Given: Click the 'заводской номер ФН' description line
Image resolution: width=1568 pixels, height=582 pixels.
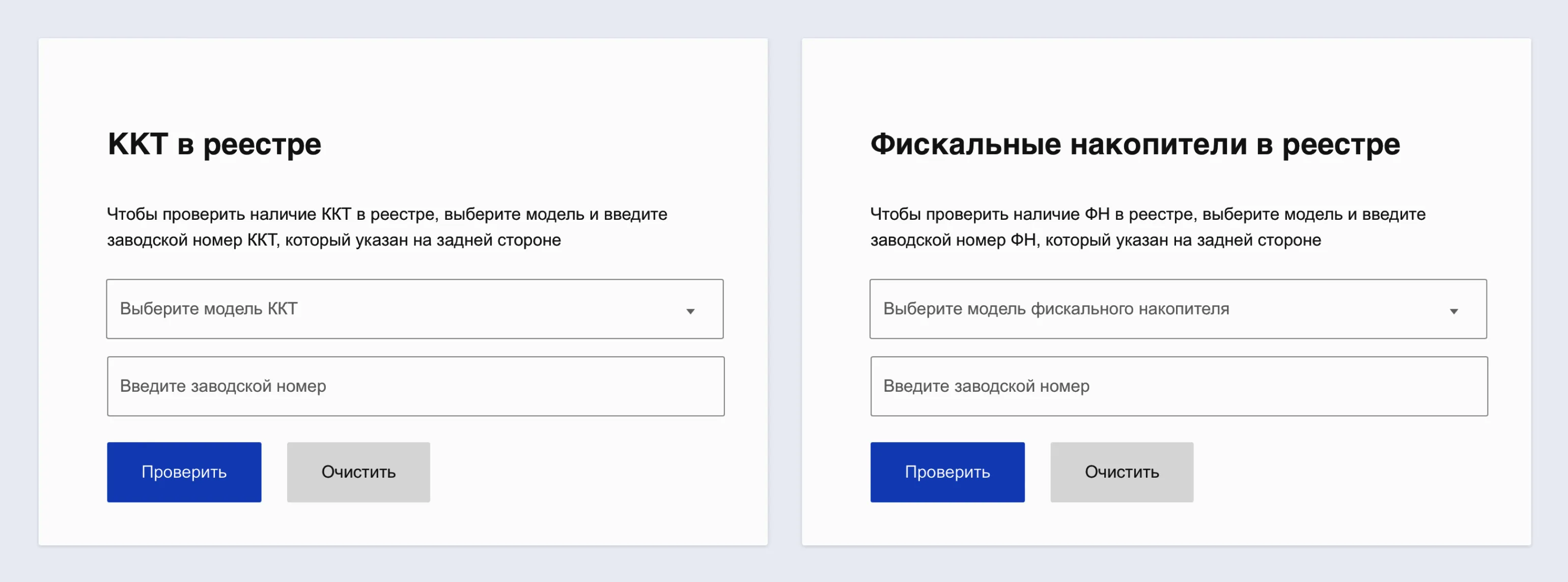Looking at the screenshot, I should (1095, 240).
